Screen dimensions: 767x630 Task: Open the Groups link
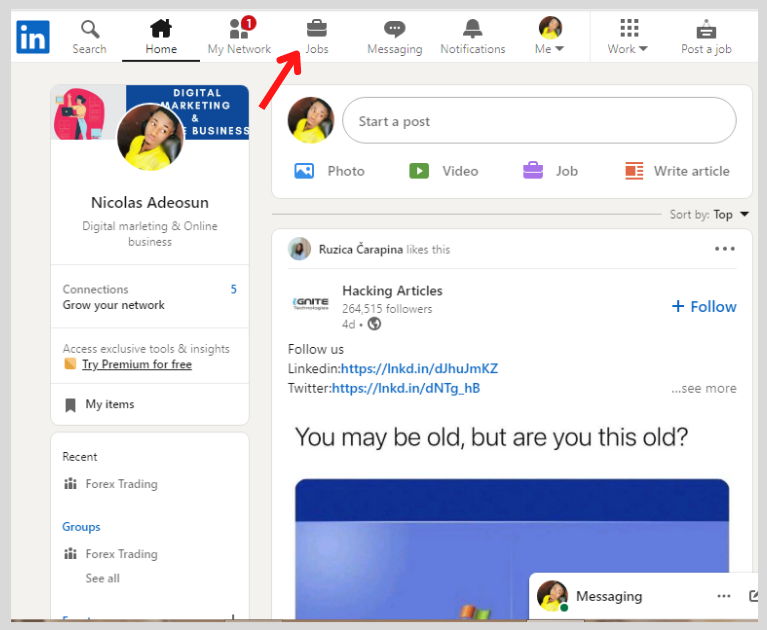pyautogui.click(x=81, y=527)
